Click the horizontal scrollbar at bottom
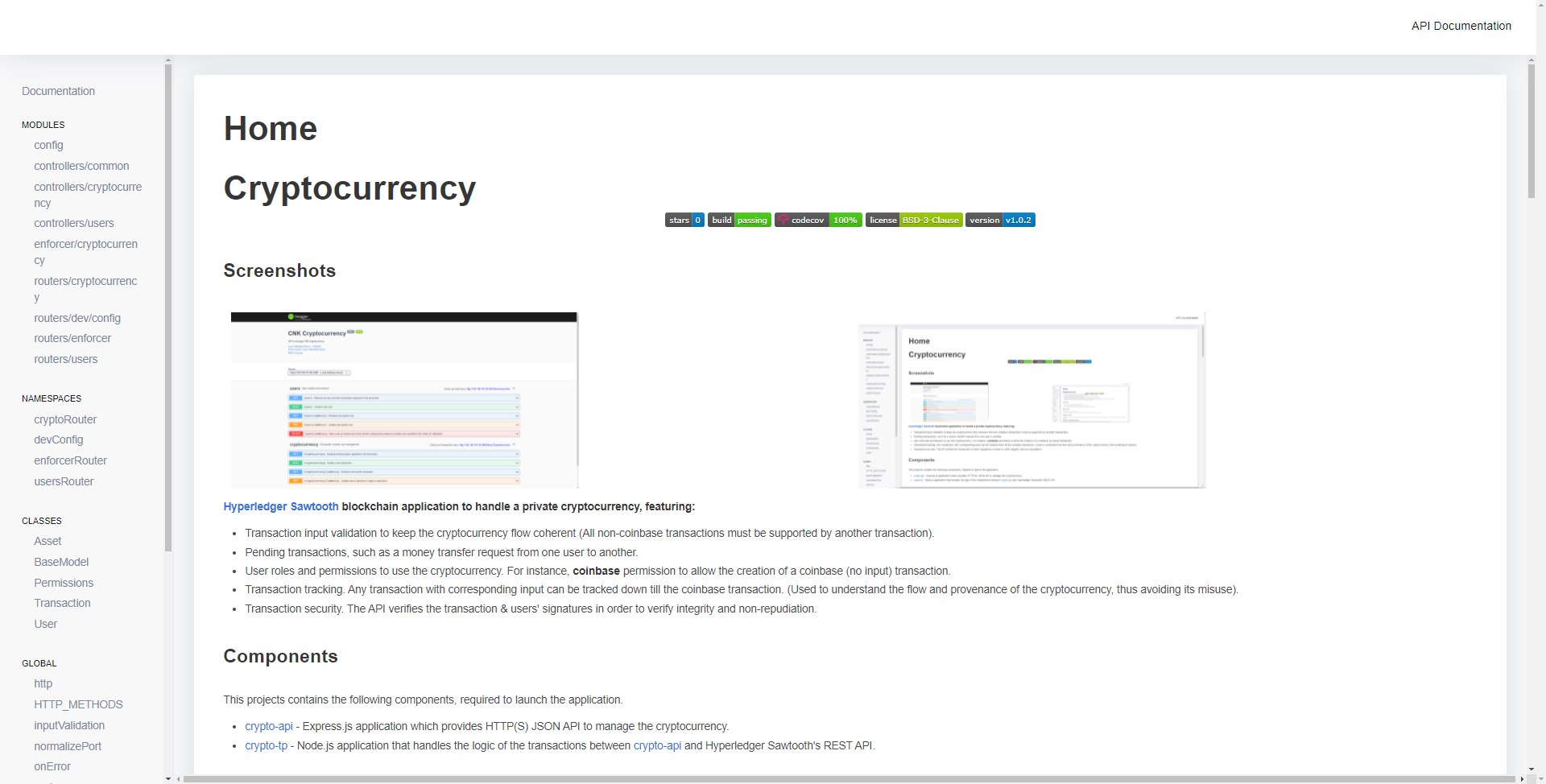The width and height of the screenshot is (1546, 784). pos(849,779)
